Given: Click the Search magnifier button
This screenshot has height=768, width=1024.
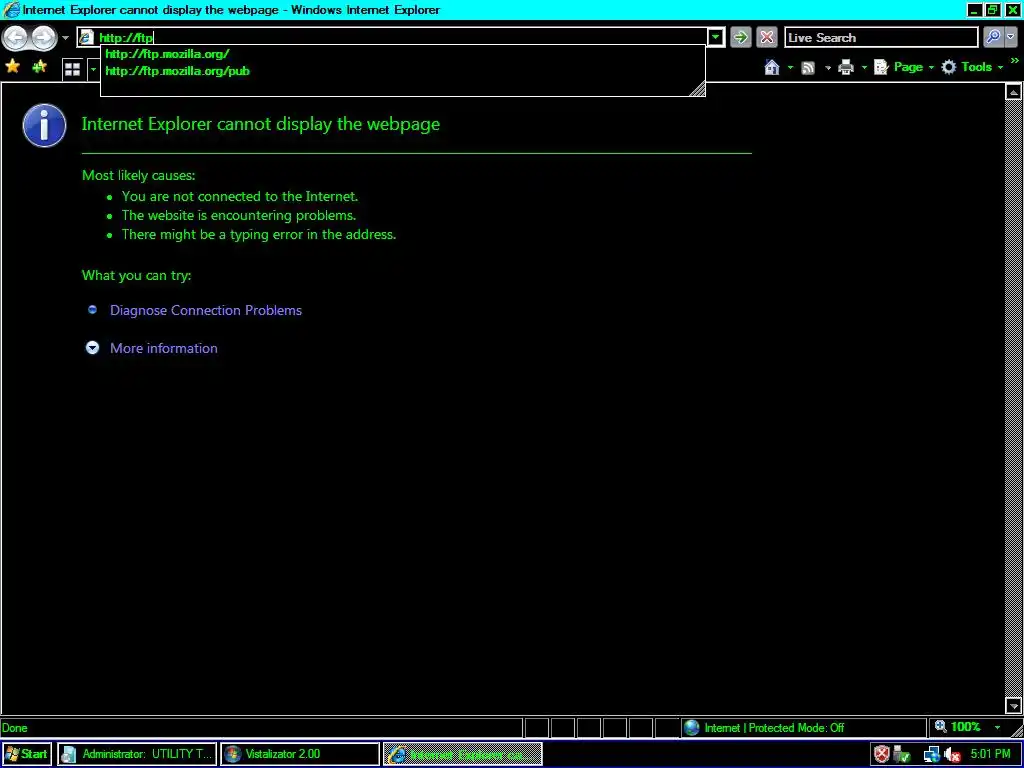Looking at the screenshot, I should (993, 37).
